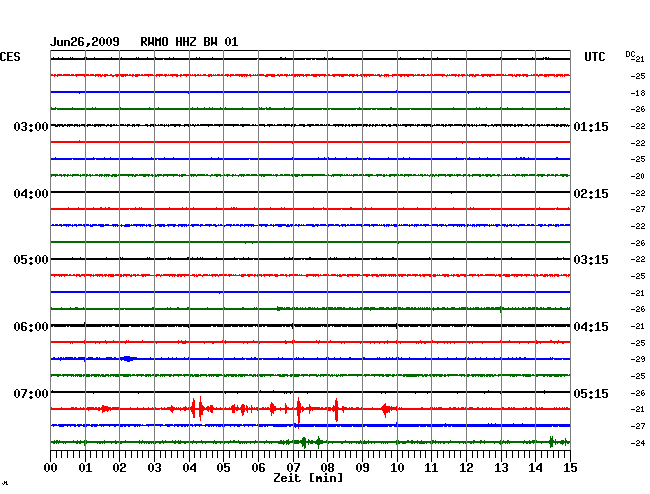Click the Zeit [min] axis title
650x494 pixels.
click(x=308, y=478)
